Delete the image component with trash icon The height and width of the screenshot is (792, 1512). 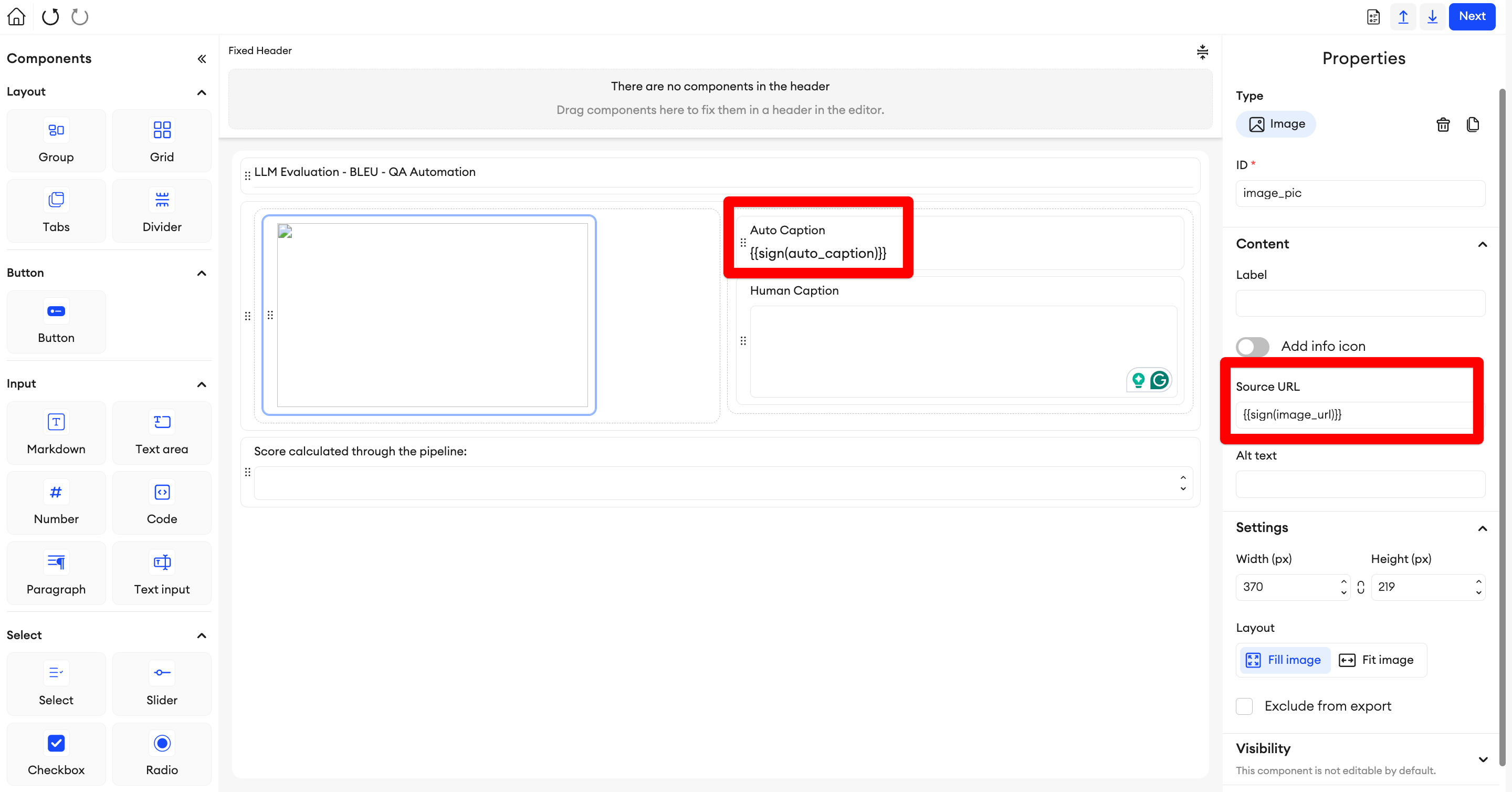click(1443, 124)
